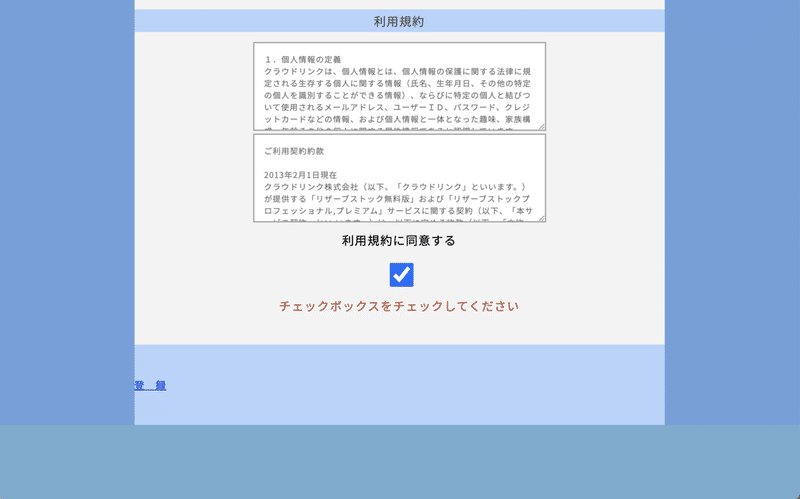Click the 利用規約に同意する label
The image size is (800, 499).
click(x=398, y=241)
